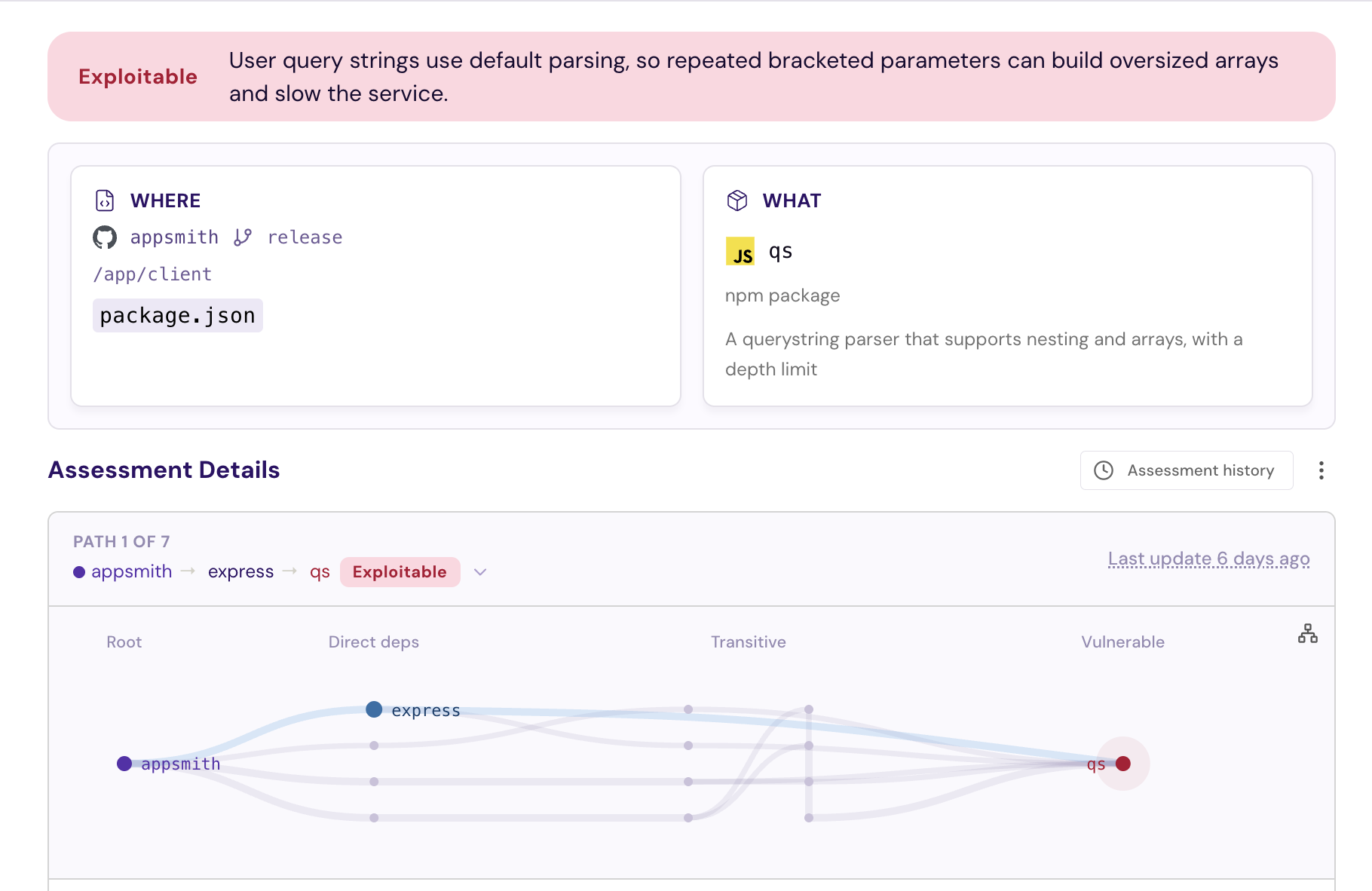
Task: Toggle the dependency graph layout icon
Action: 1308,634
